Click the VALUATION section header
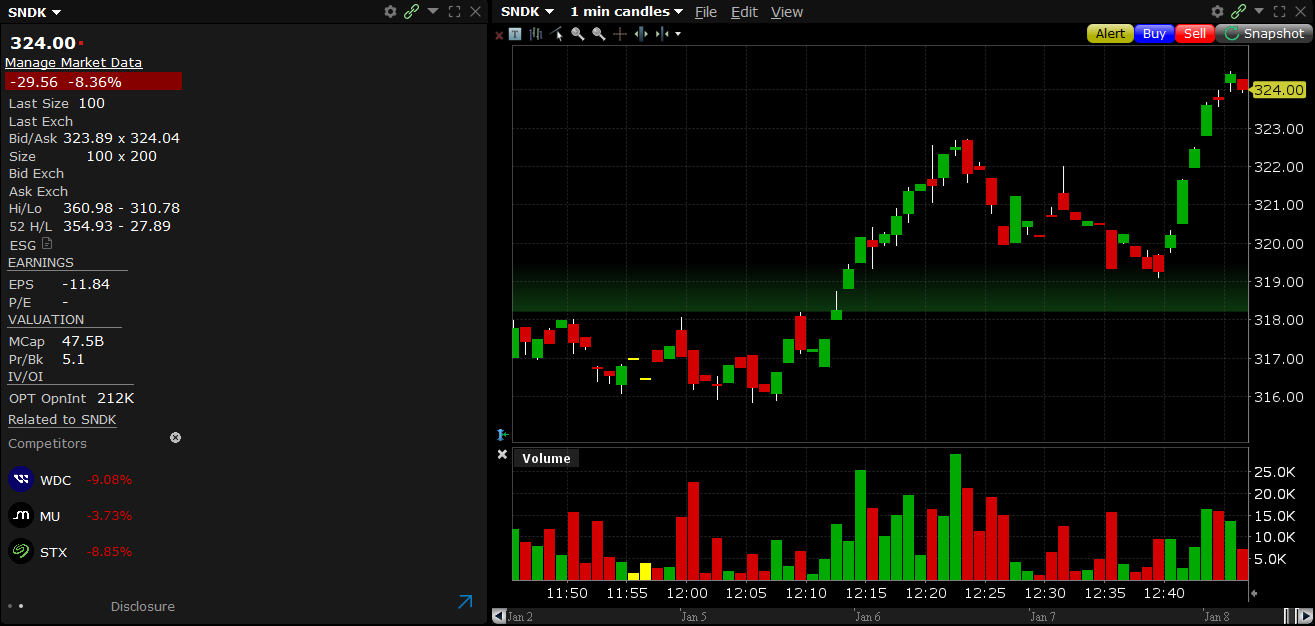 46,320
